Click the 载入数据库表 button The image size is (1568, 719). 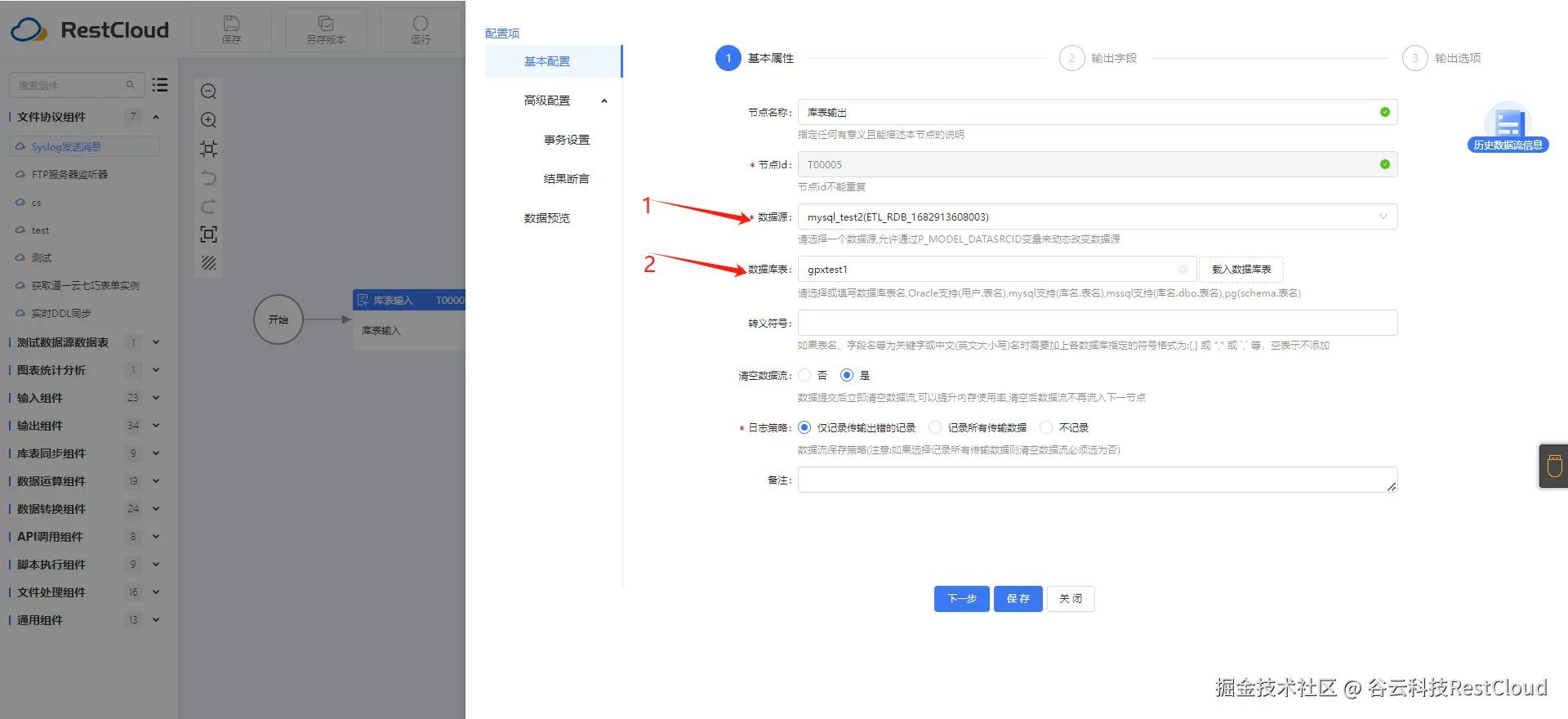(1241, 270)
